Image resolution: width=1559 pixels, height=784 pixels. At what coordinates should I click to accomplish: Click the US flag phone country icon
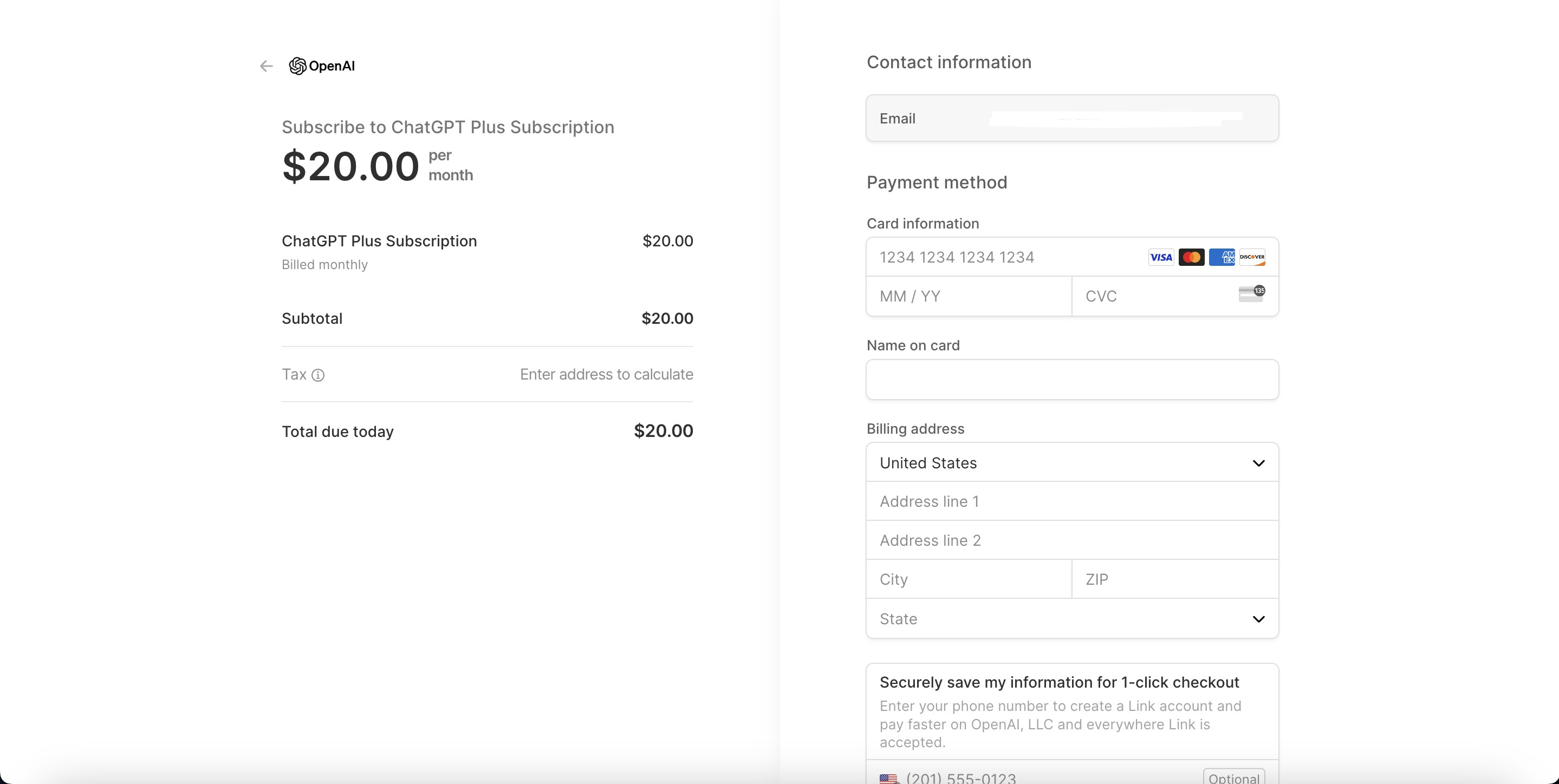[888, 778]
